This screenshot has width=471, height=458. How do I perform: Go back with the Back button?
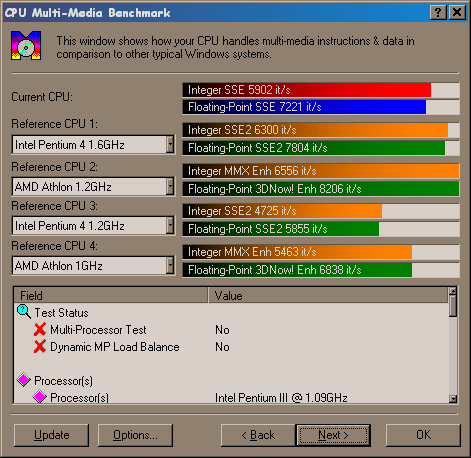click(x=258, y=435)
